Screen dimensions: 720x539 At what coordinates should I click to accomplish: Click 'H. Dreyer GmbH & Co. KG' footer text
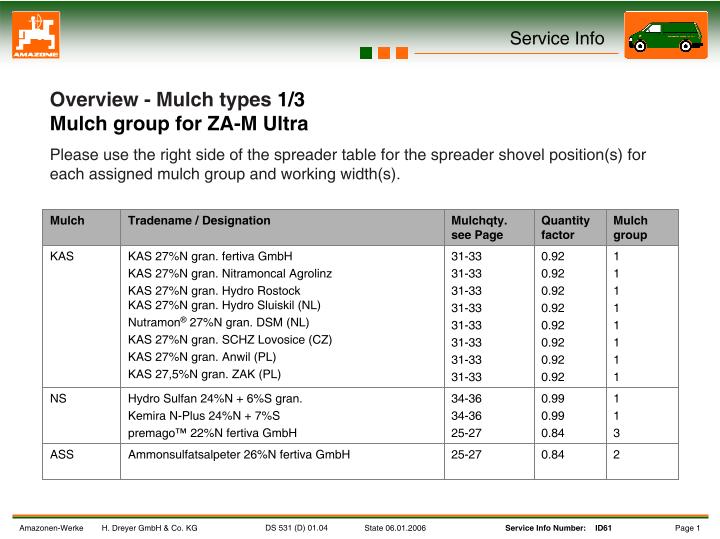click(x=149, y=528)
